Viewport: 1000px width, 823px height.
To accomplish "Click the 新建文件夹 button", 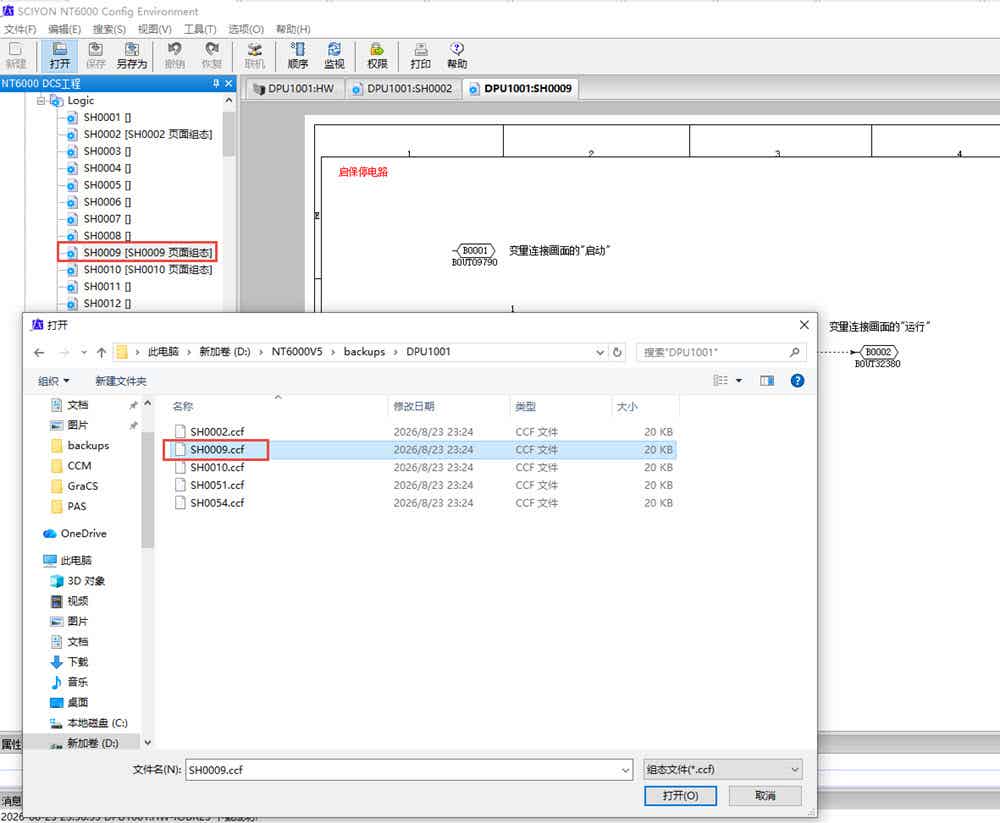I will (121, 381).
